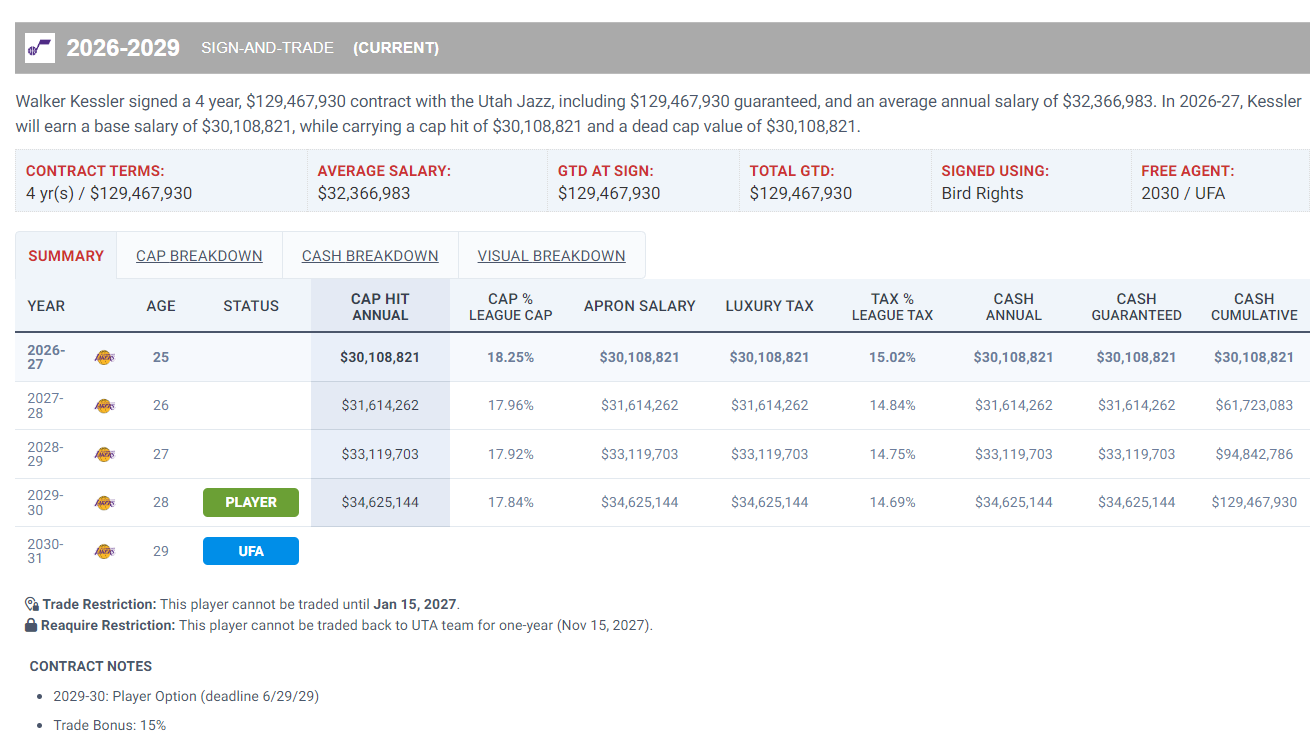The height and width of the screenshot is (755, 1316).
Task: Click the Lakers logo in 2027-28 row
Action: point(104,406)
